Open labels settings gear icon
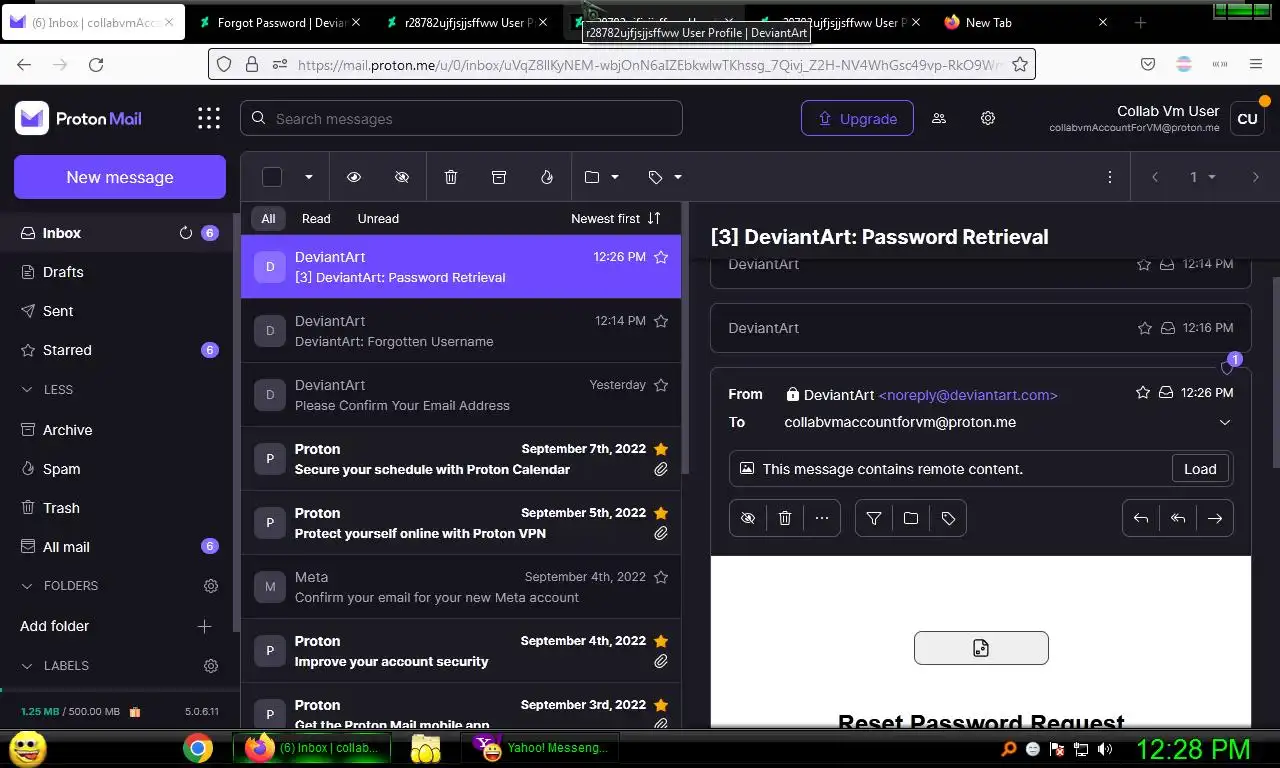 click(x=211, y=666)
